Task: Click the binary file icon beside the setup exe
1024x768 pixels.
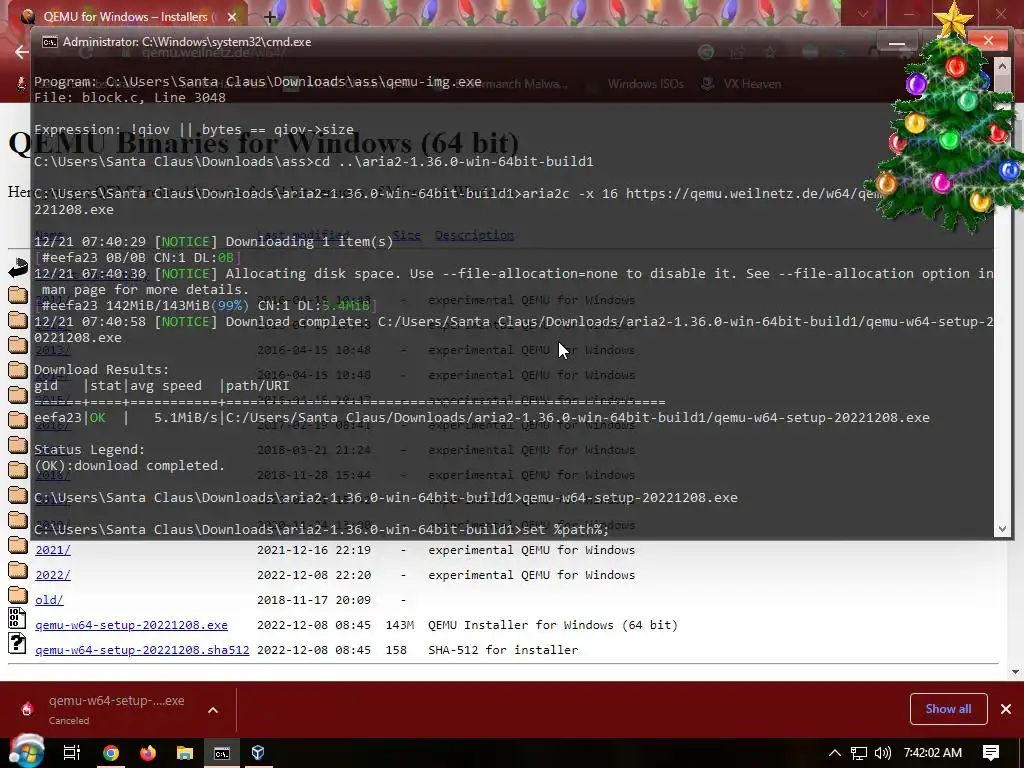Action: (x=17, y=618)
